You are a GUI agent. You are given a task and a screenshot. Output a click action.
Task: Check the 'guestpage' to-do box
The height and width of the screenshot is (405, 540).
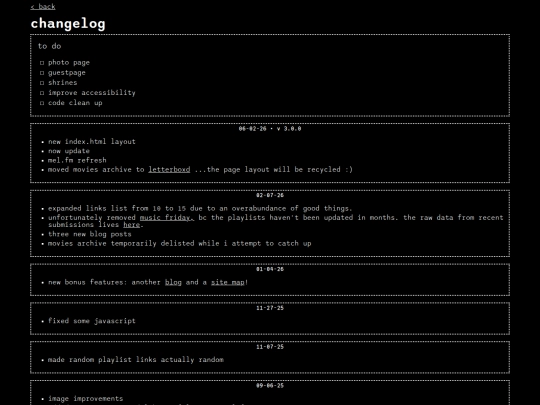[42, 73]
